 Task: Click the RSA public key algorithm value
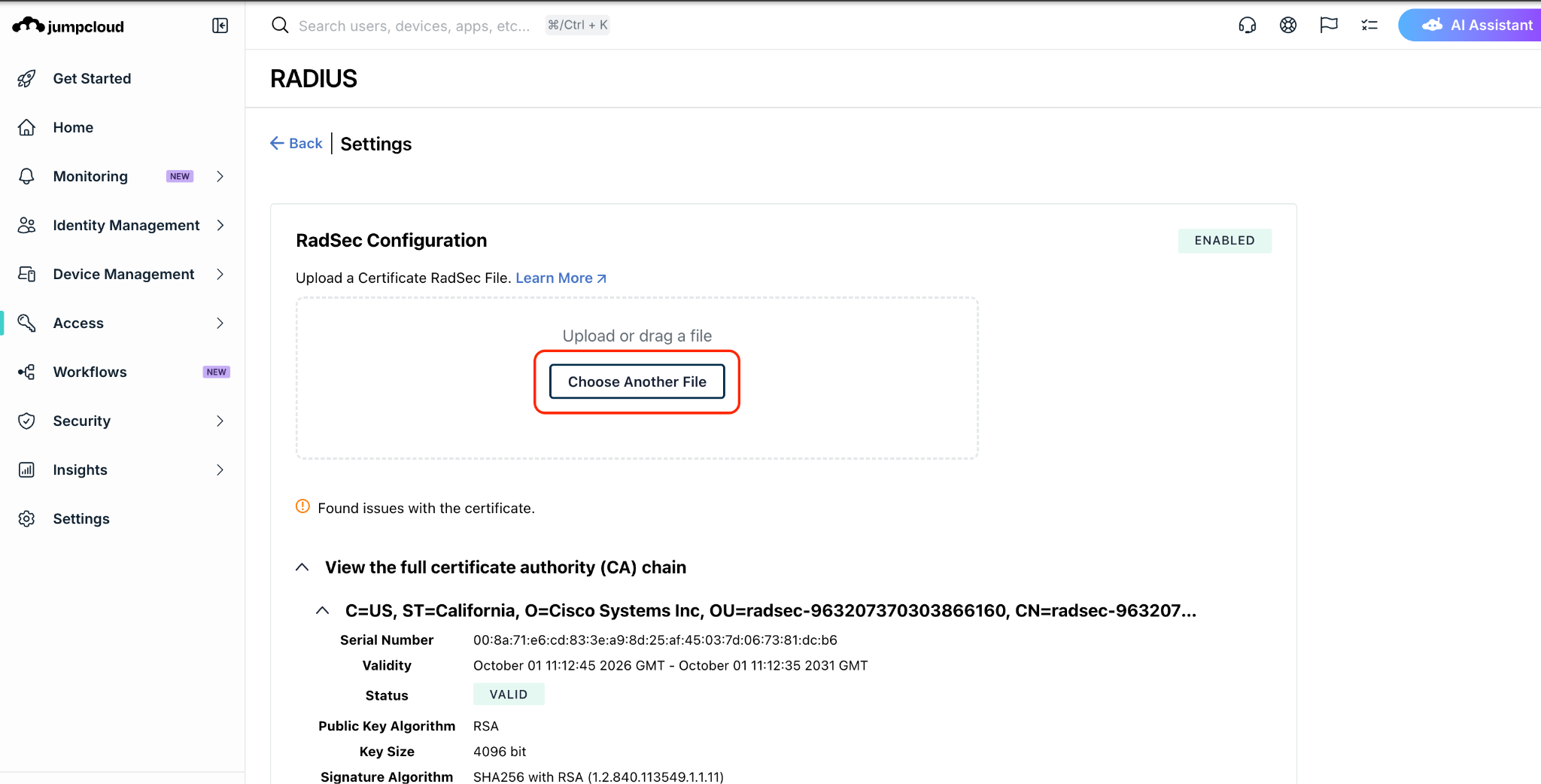tap(485, 725)
